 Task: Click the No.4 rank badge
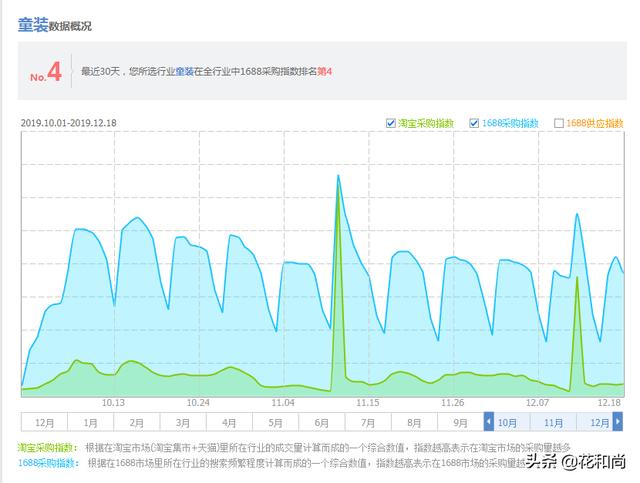pos(46,72)
